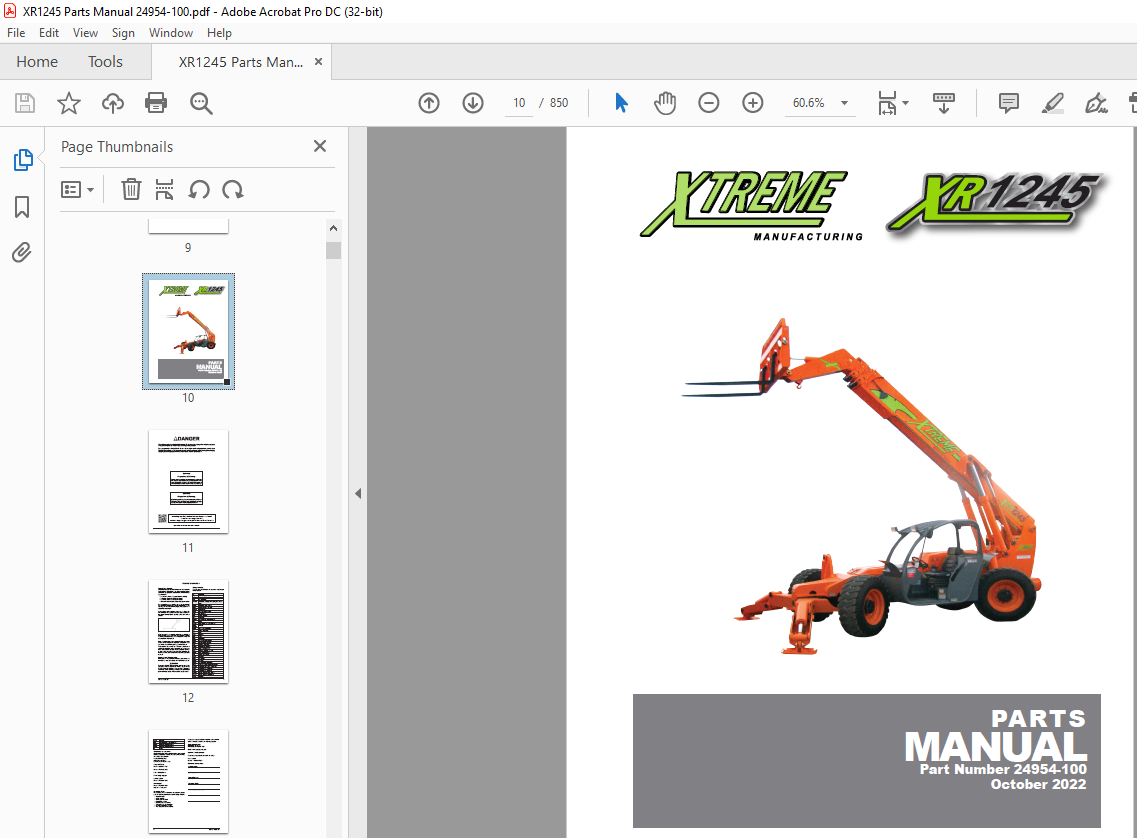1137x838 pixels.
Task: Click the Save file icon
Action: (25, 103)
